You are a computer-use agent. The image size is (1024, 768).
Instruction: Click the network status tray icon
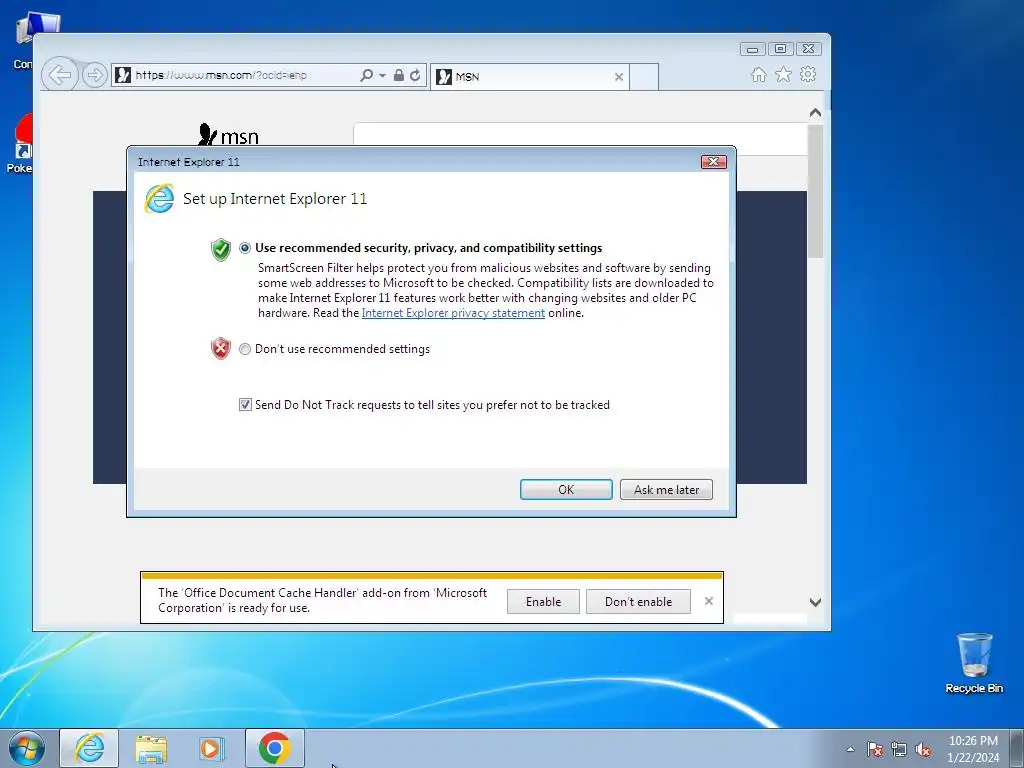coord(899,749)
